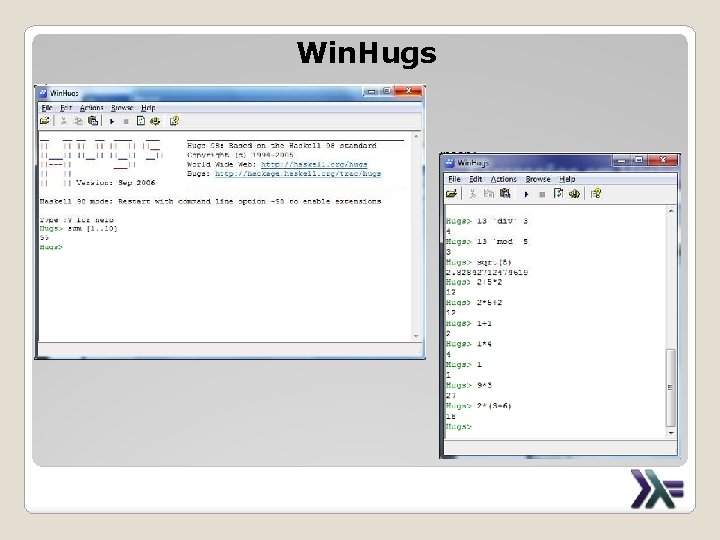Click the result '18' in the smaller window

[x=450, y=416]
